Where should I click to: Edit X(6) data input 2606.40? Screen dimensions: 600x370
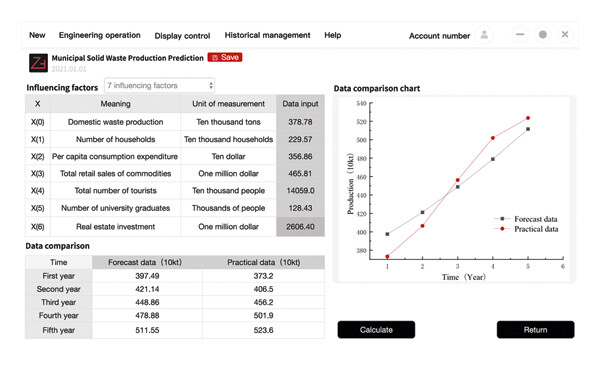pyautogui.click(x=300, y=227)
